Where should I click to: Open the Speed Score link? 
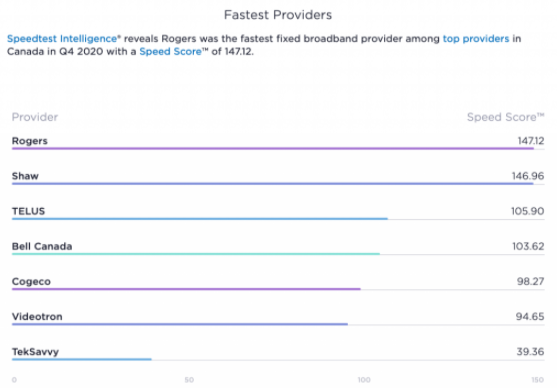(x=171, y=52)
